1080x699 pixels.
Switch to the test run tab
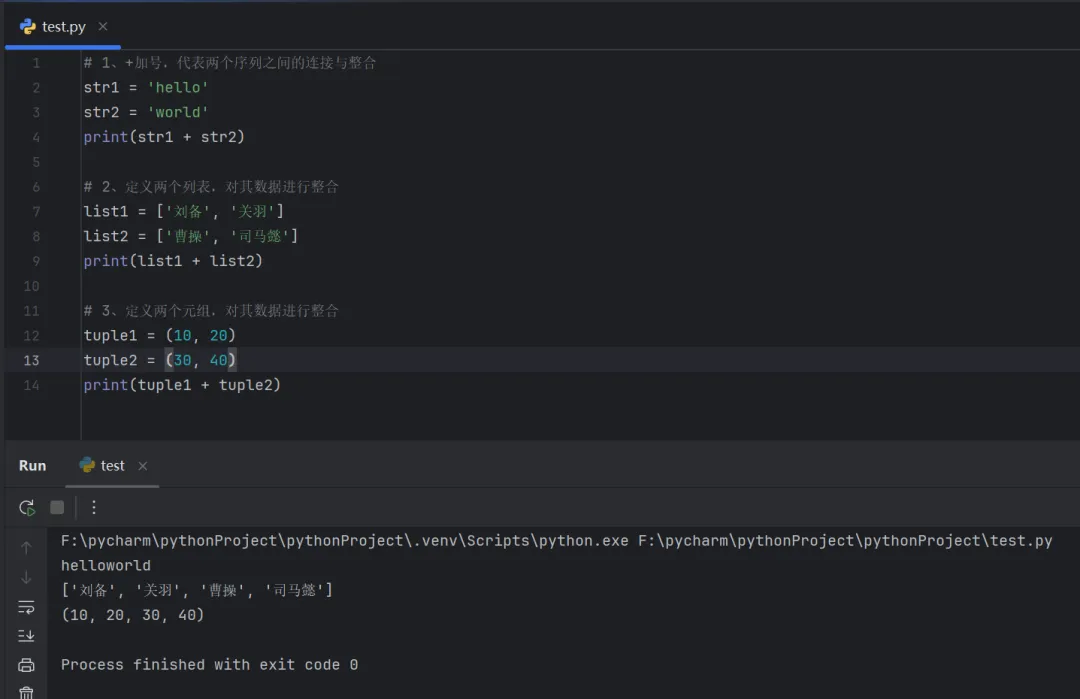[112, 466]
